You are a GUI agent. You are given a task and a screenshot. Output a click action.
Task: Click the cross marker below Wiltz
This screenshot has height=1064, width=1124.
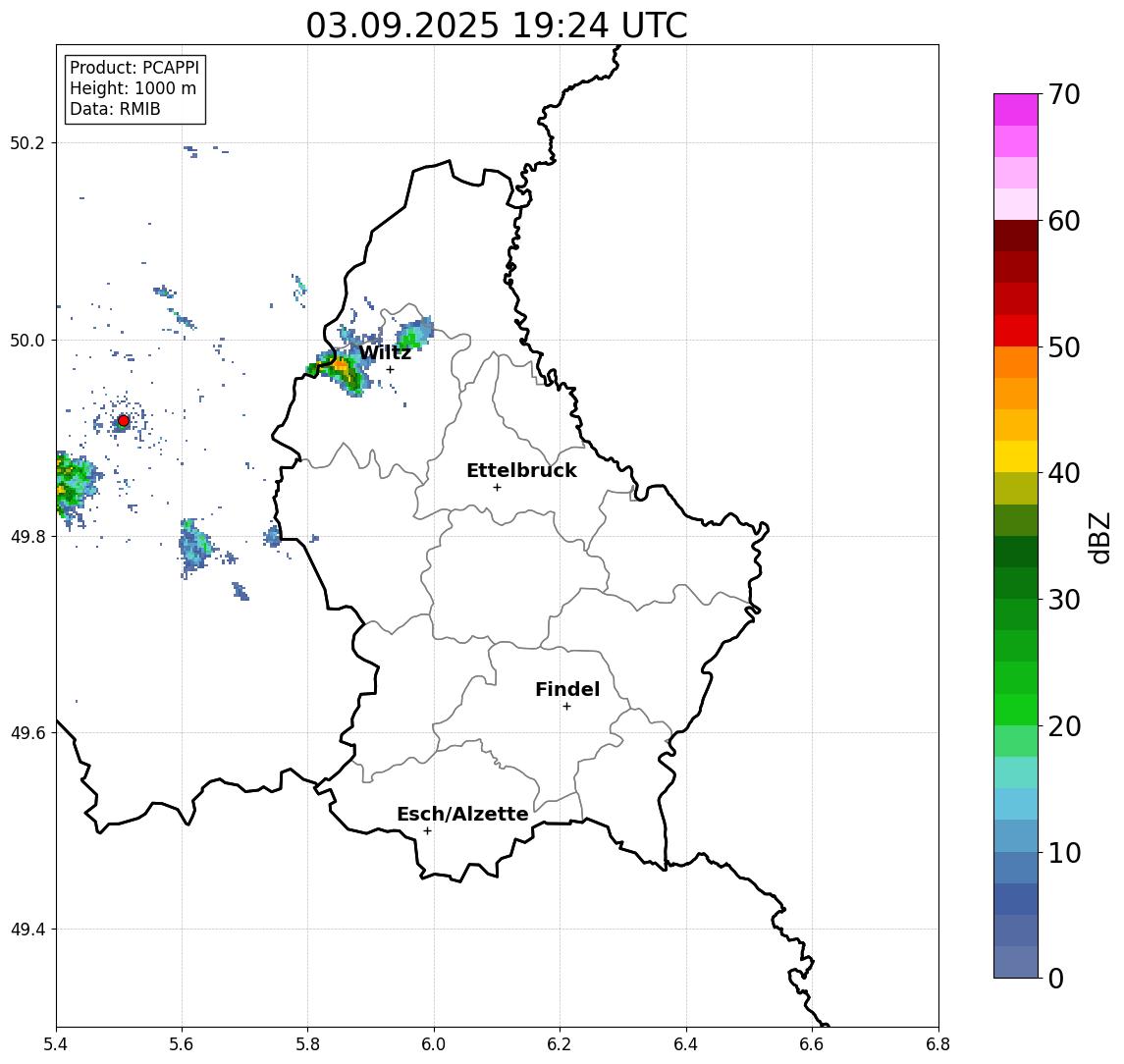point(390,369)
